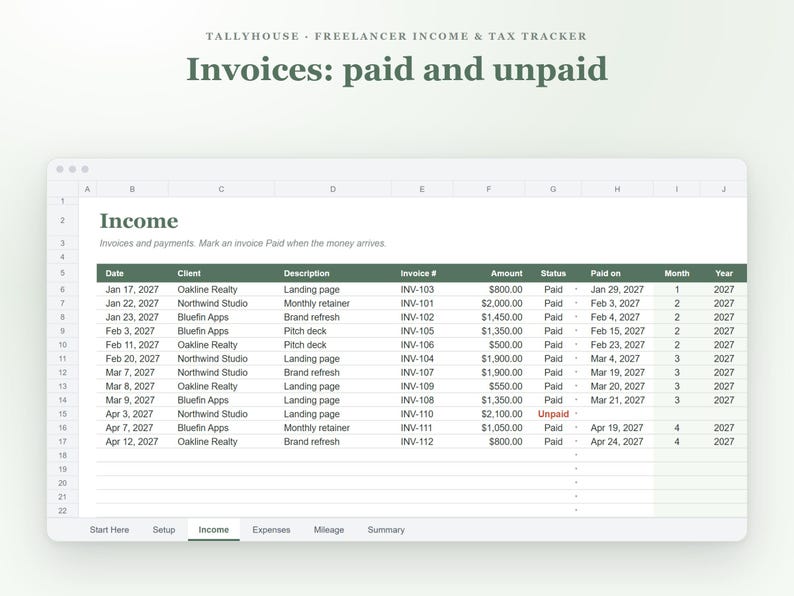Select the $550.00 amount cell
The image size is (794, 596).
click(489, 386)
